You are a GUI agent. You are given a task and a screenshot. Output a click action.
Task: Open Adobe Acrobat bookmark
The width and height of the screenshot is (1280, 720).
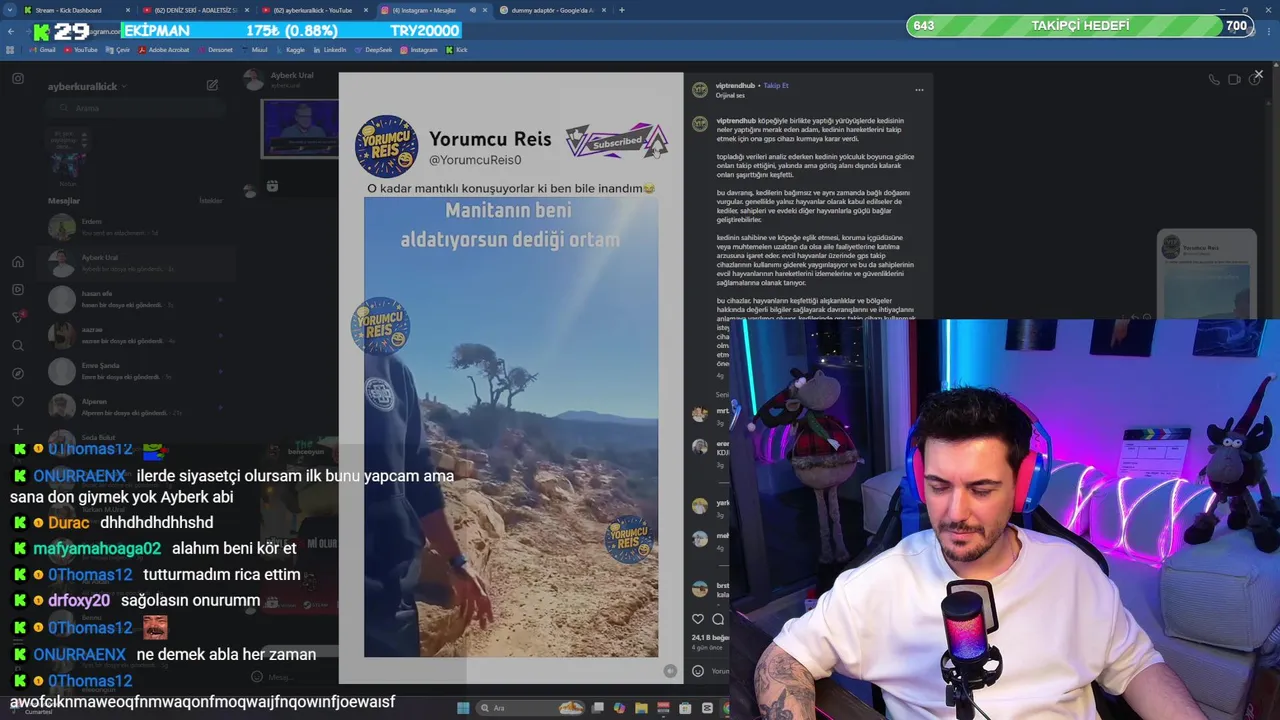tap(164, 49)
